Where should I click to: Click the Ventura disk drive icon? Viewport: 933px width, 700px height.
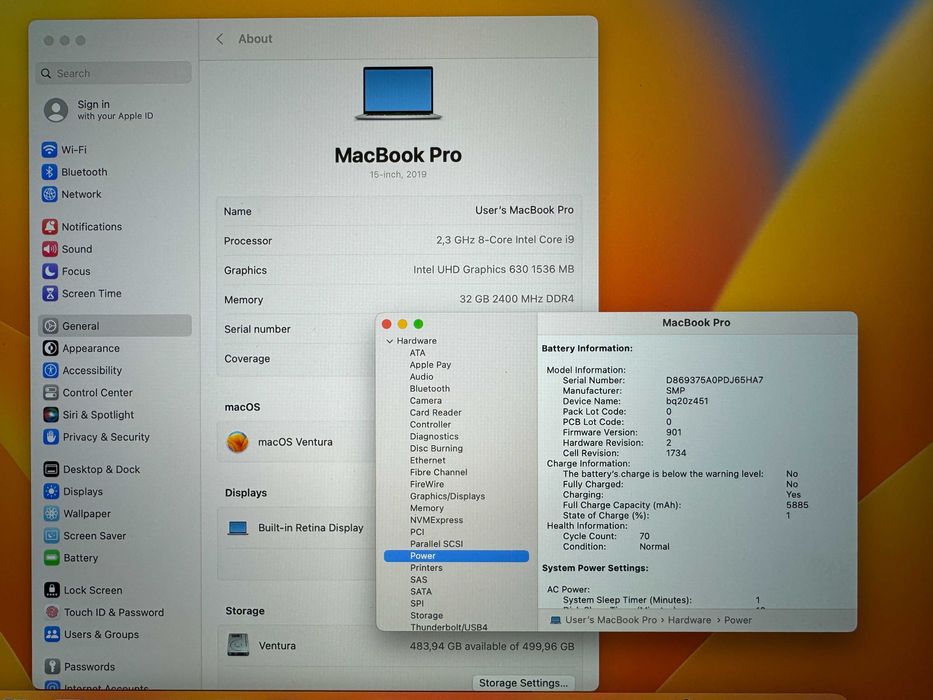(238, 645)
